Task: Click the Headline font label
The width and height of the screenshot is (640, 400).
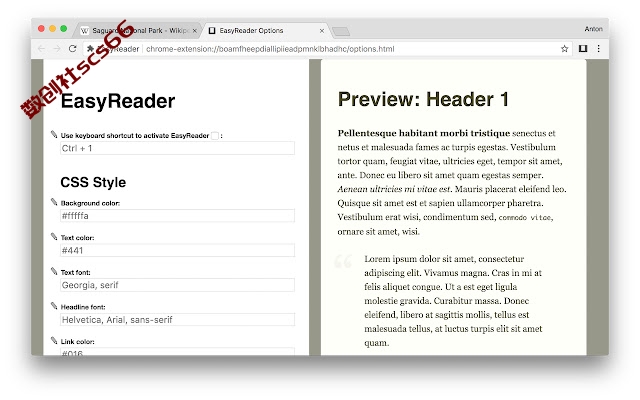Action: click(83, 307)
